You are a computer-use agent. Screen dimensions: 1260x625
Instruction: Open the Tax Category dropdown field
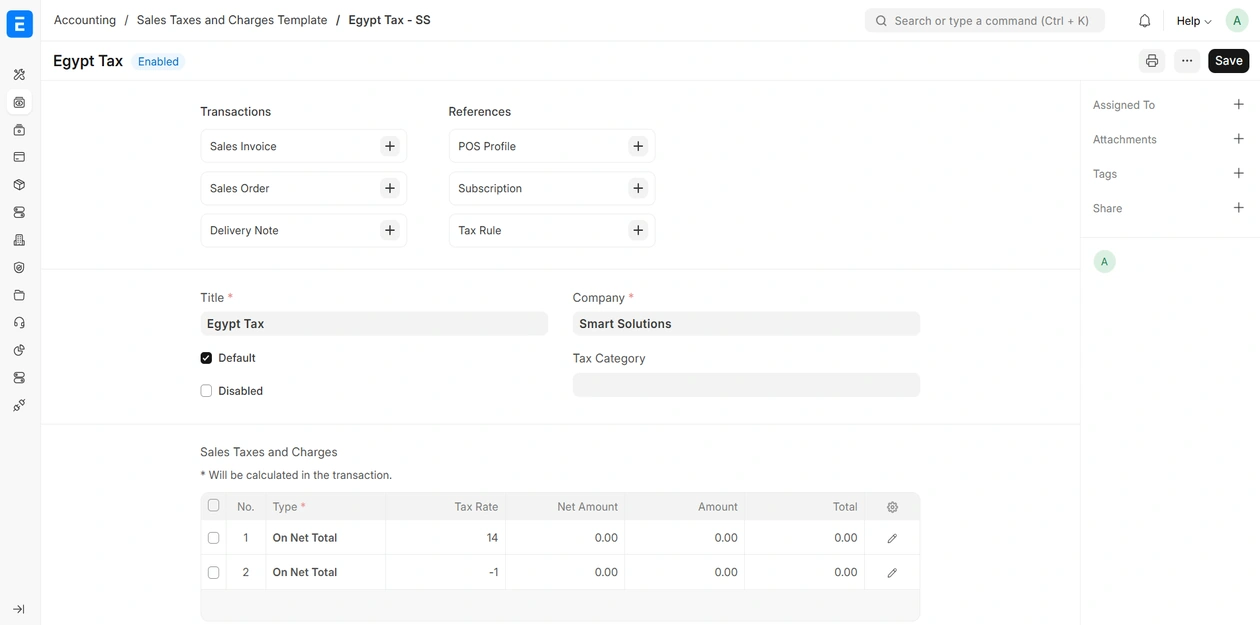[x=745, y=385]
